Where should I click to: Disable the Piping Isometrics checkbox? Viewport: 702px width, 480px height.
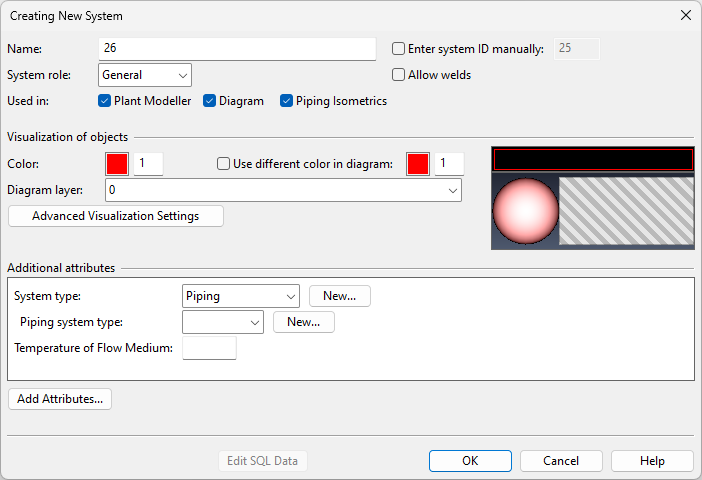click(287, 101)
